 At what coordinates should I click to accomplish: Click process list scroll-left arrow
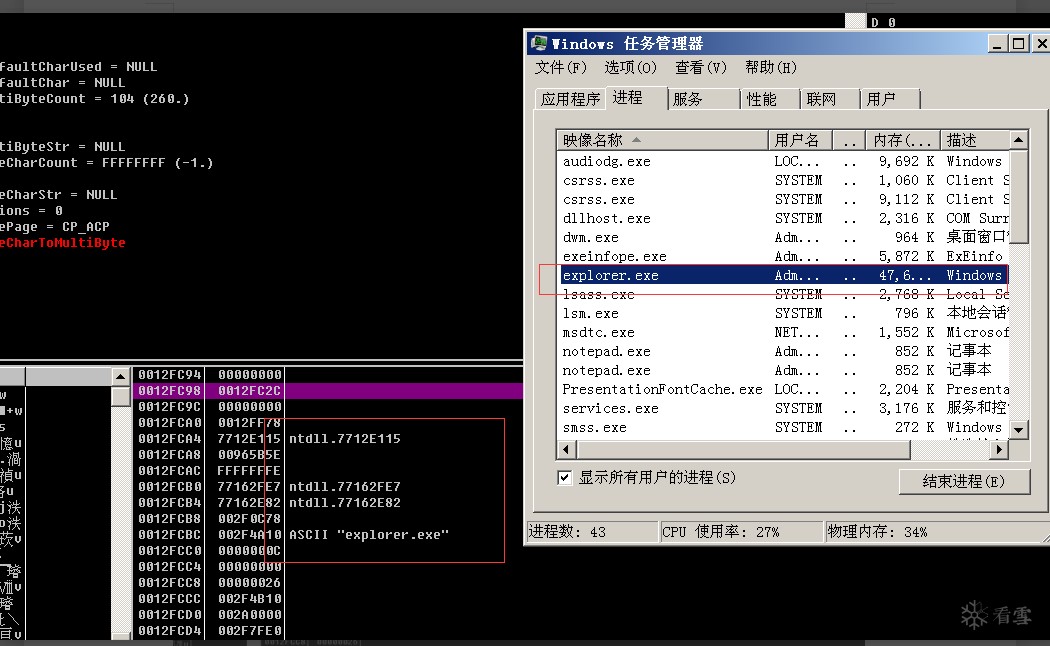(x=566, y=449)
